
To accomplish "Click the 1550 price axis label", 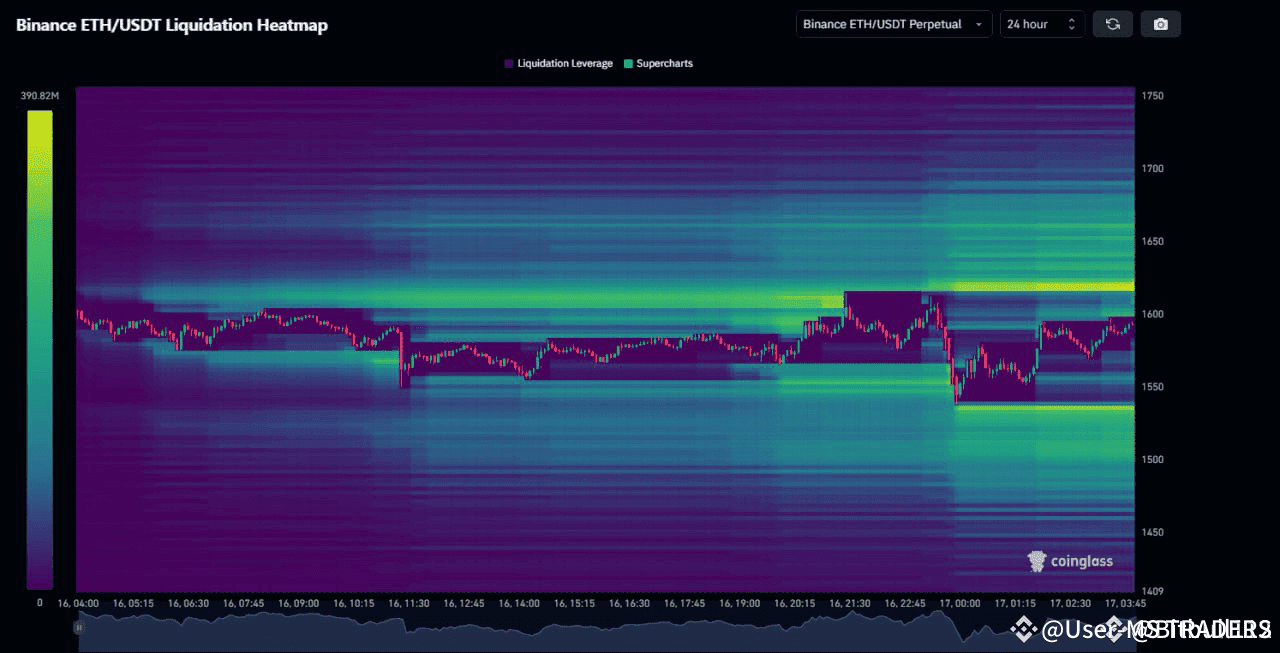I will (1153, 387).
